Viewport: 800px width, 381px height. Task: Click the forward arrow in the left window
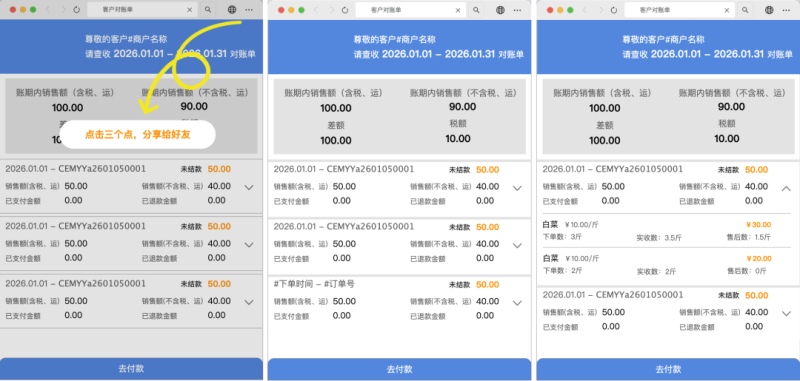tap(63, 10)
